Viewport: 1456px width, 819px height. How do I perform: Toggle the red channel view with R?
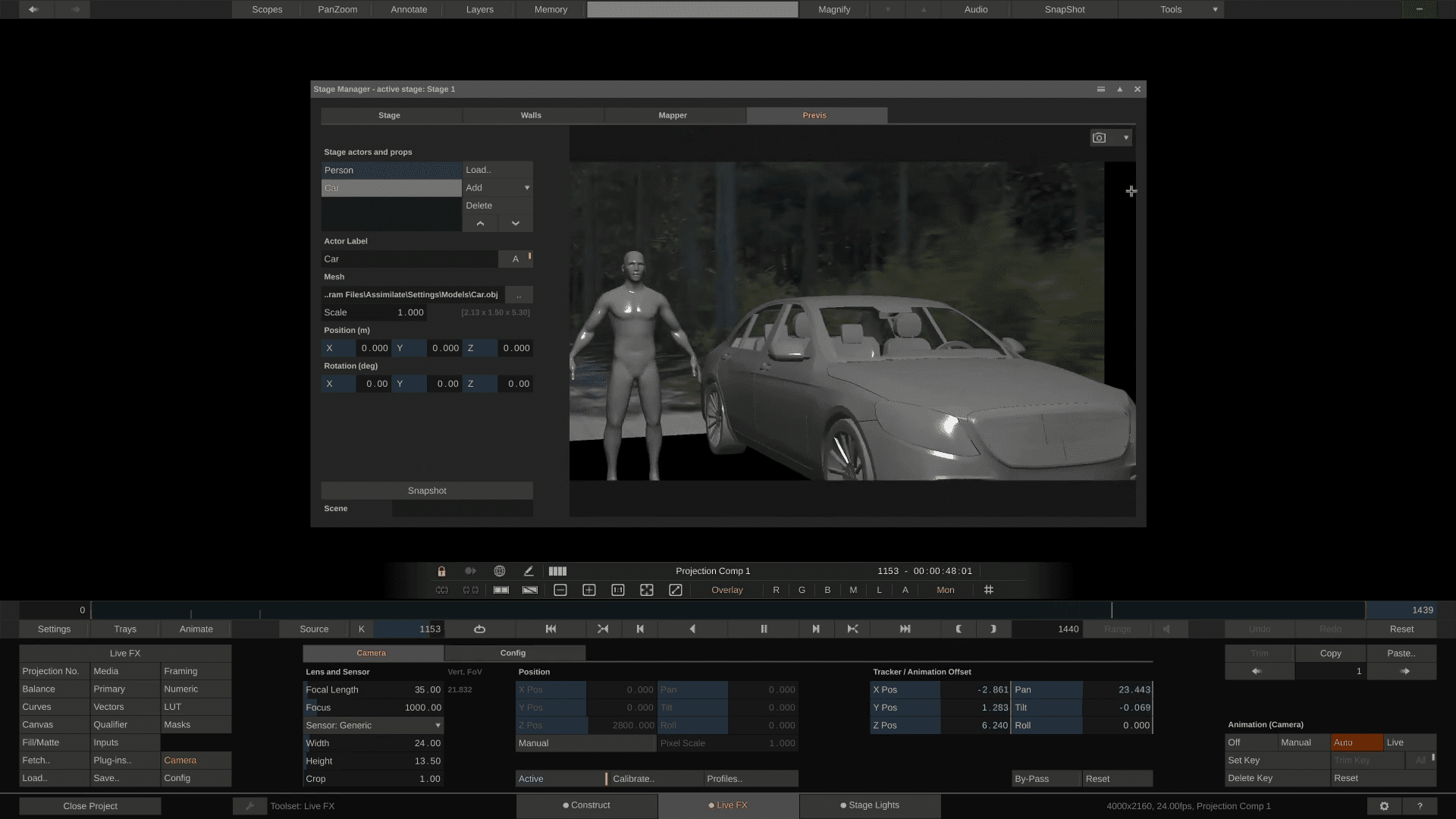pos(776,589)
